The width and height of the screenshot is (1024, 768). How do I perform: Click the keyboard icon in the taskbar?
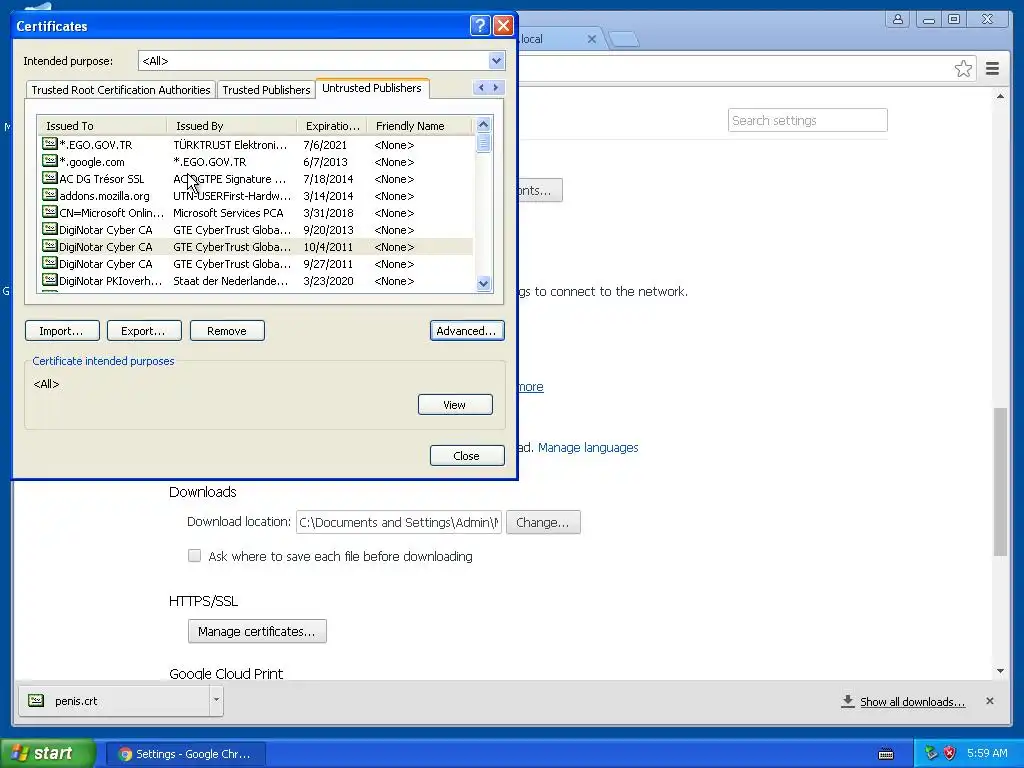886,754
